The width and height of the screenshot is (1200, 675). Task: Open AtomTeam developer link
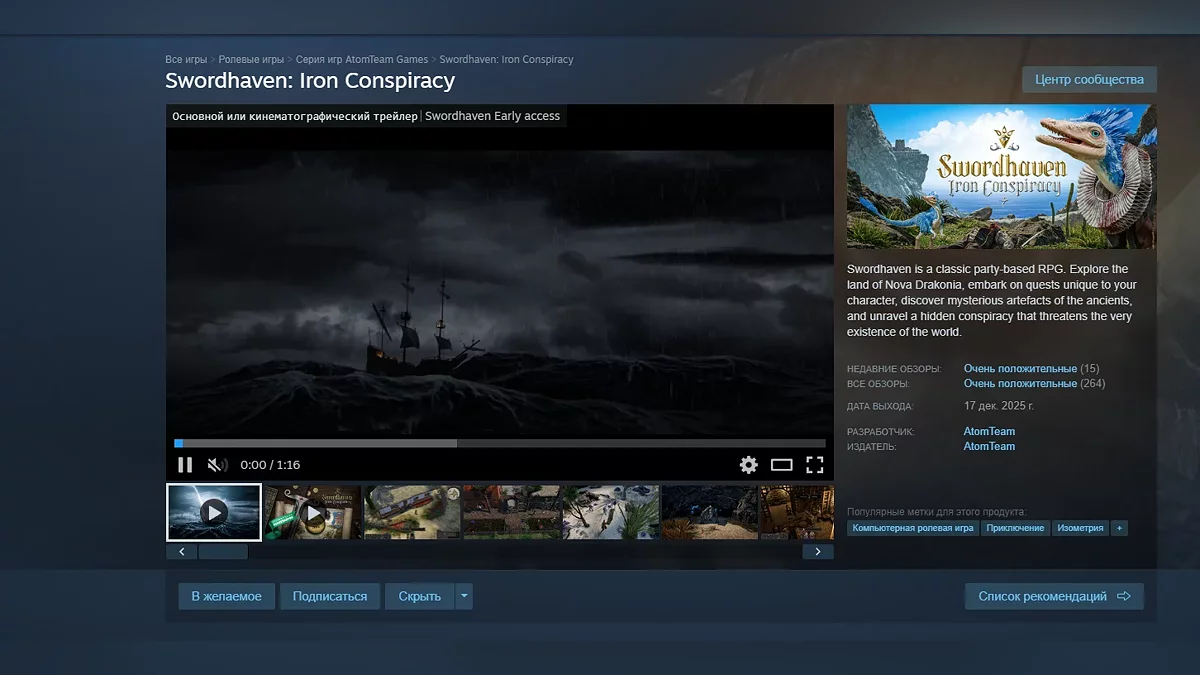pos(989,432)
